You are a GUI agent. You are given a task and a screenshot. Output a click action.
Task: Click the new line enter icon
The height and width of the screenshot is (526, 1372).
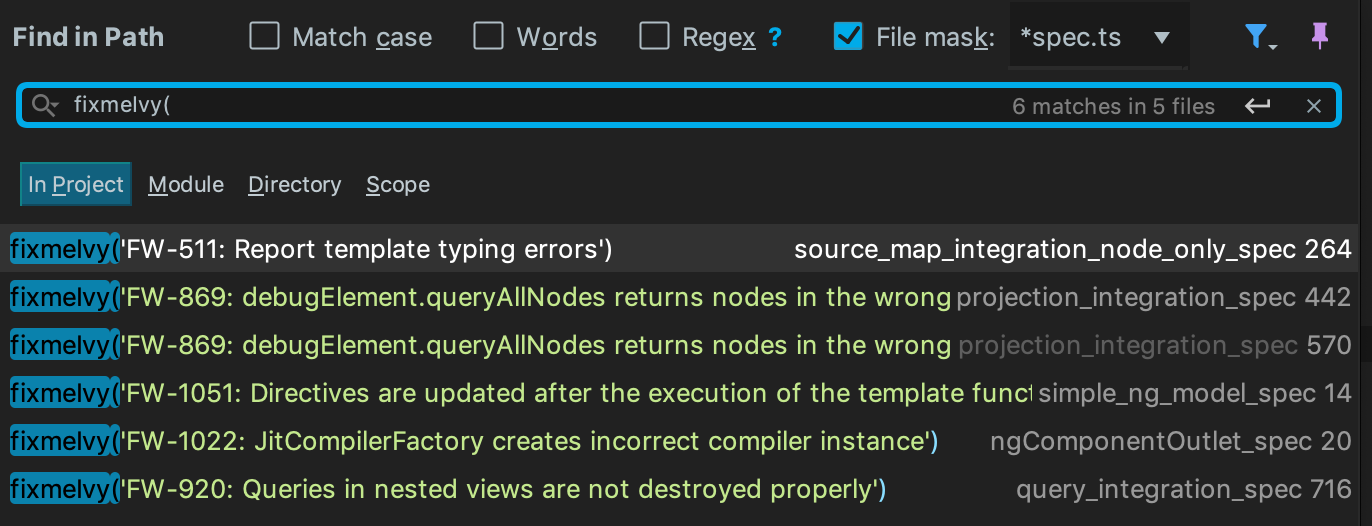1258,106
